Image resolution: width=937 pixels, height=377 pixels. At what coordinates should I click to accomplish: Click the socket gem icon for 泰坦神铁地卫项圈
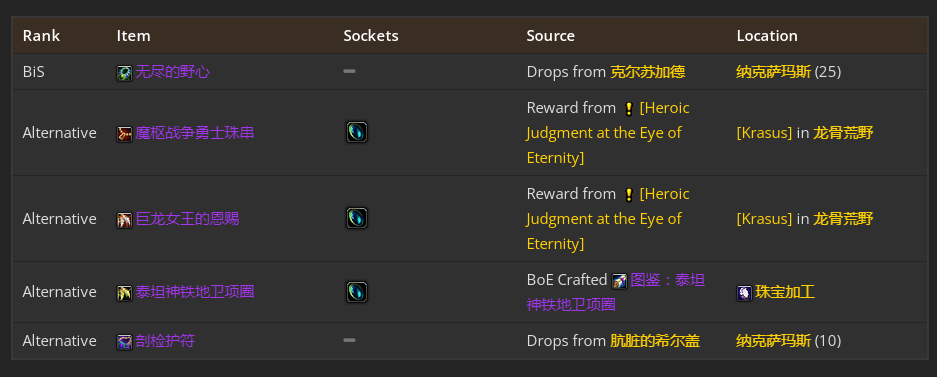357,292
